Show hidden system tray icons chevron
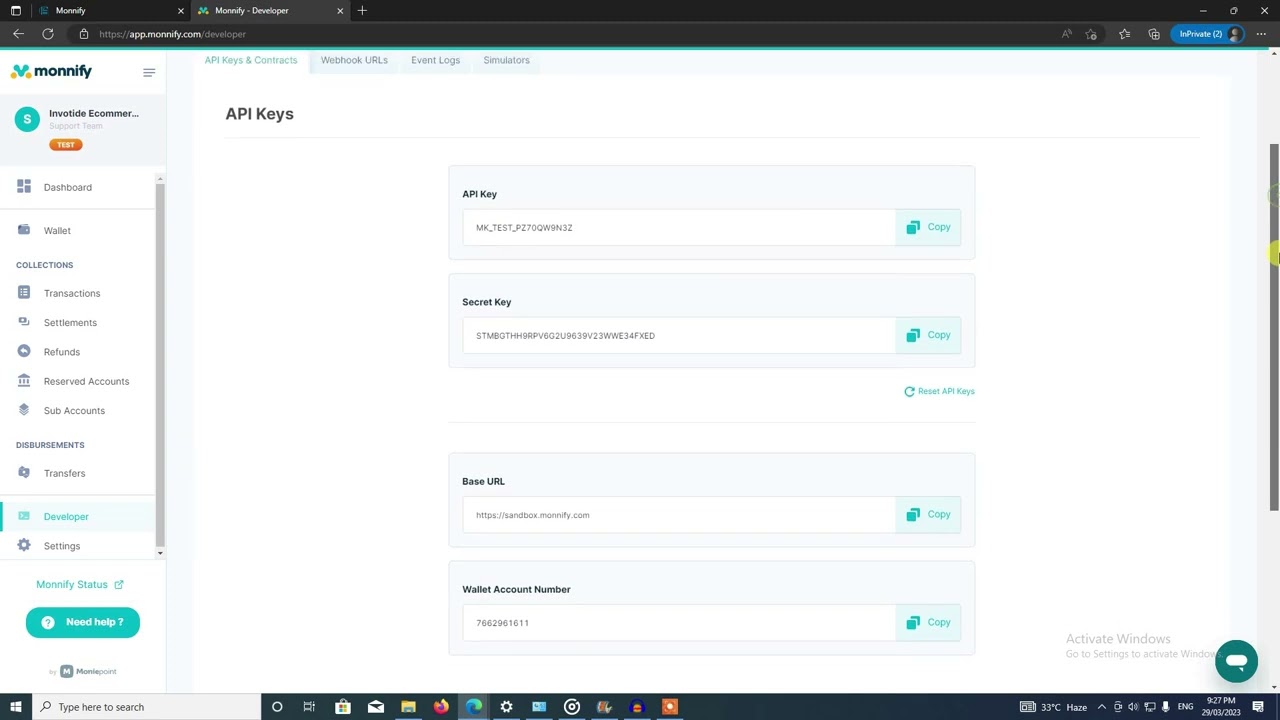 (x=1102, y=707)
